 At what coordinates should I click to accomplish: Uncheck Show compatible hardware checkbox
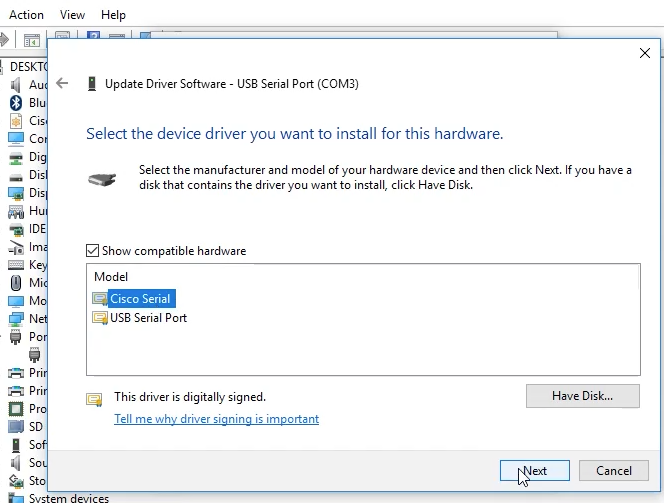[93, 251]
